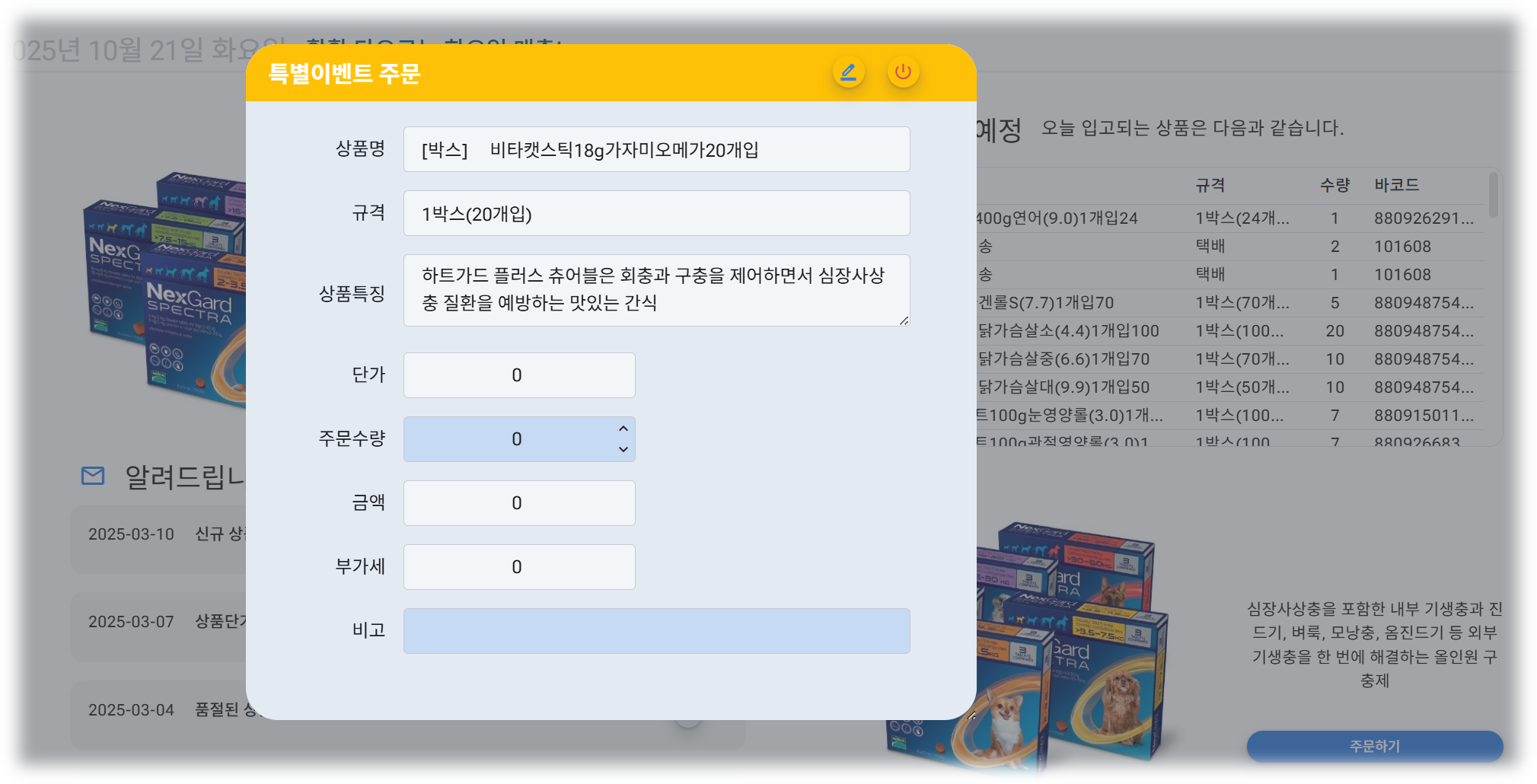Focus the 단가 unit price field

click(518, 375)
